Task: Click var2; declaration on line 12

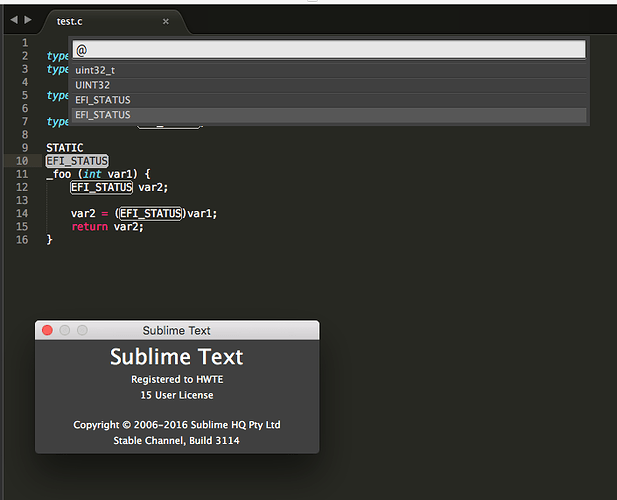Action: [153, 187]
